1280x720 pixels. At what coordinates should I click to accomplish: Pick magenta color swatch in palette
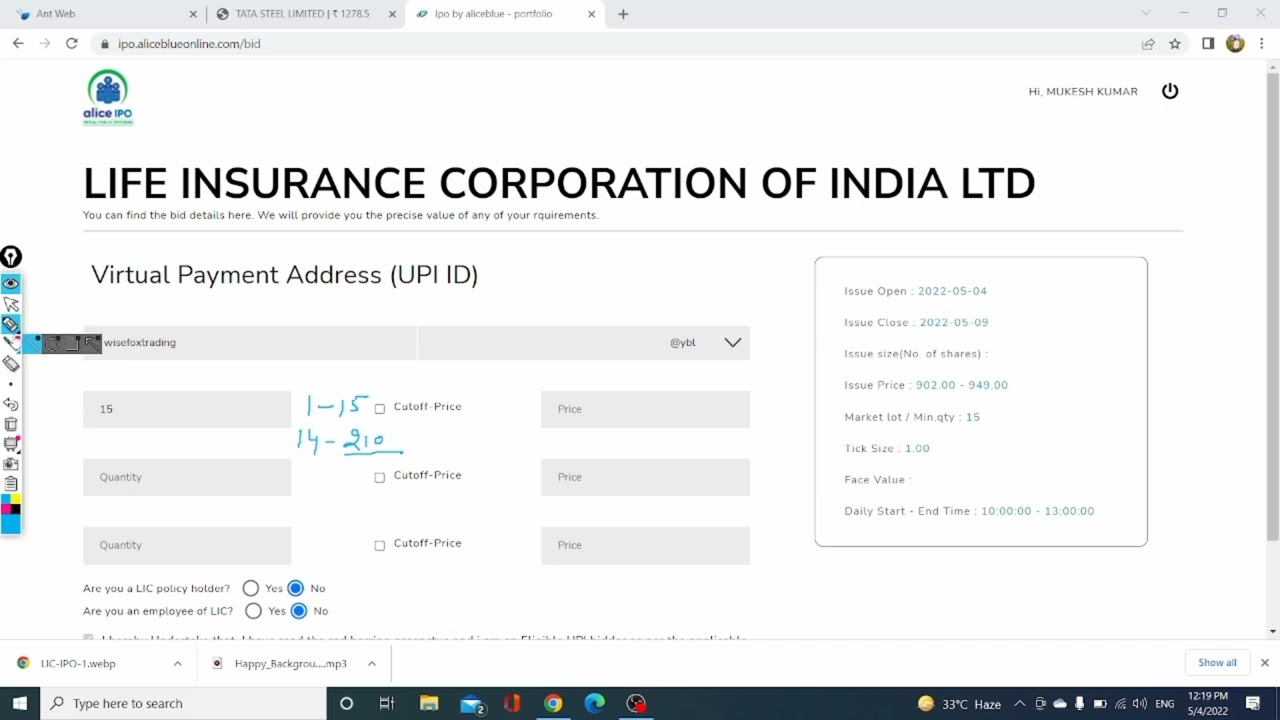pyautogui.click(x=6, y=509)
